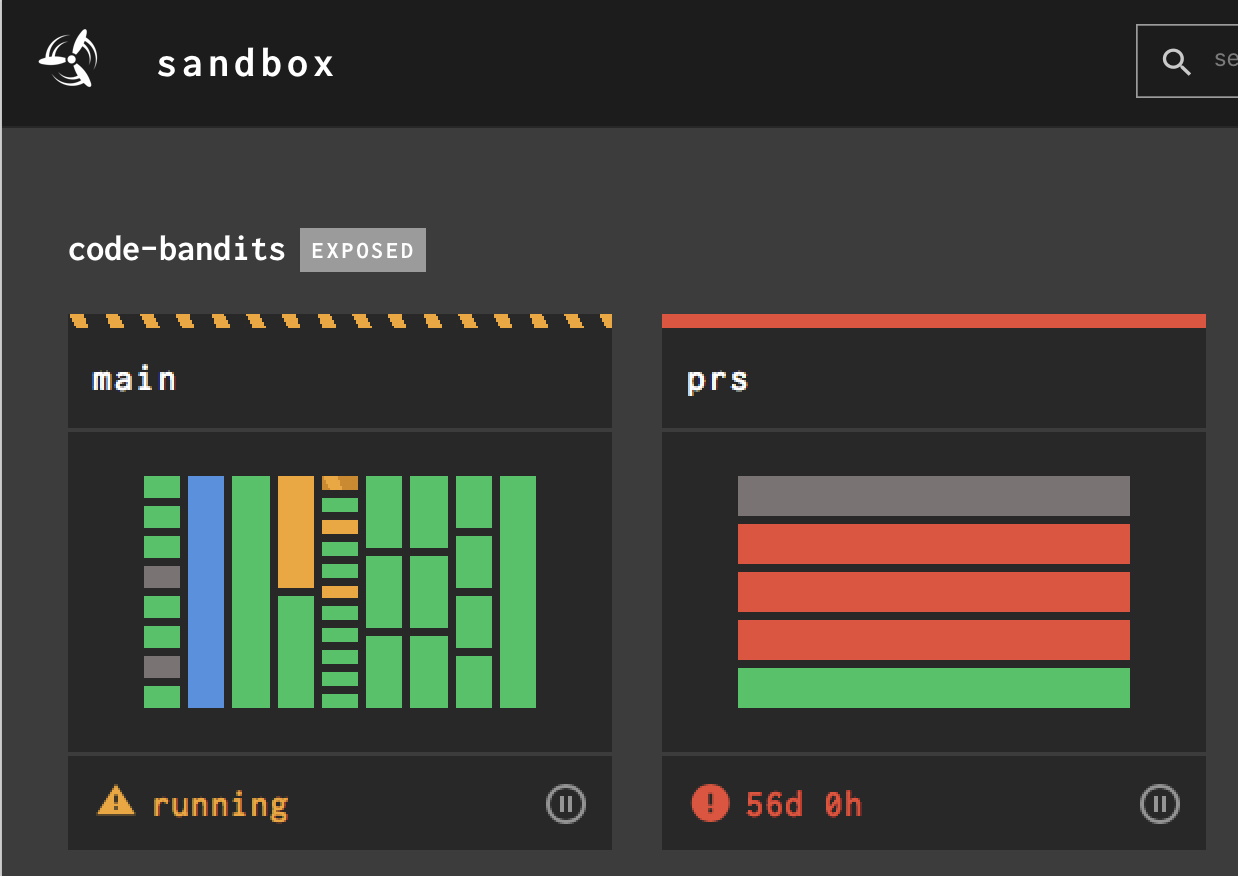Click the magnifying glass search icon
Image resolution: width=1238 pixels, height=876 pixels.
click(x=1176, y=60)
